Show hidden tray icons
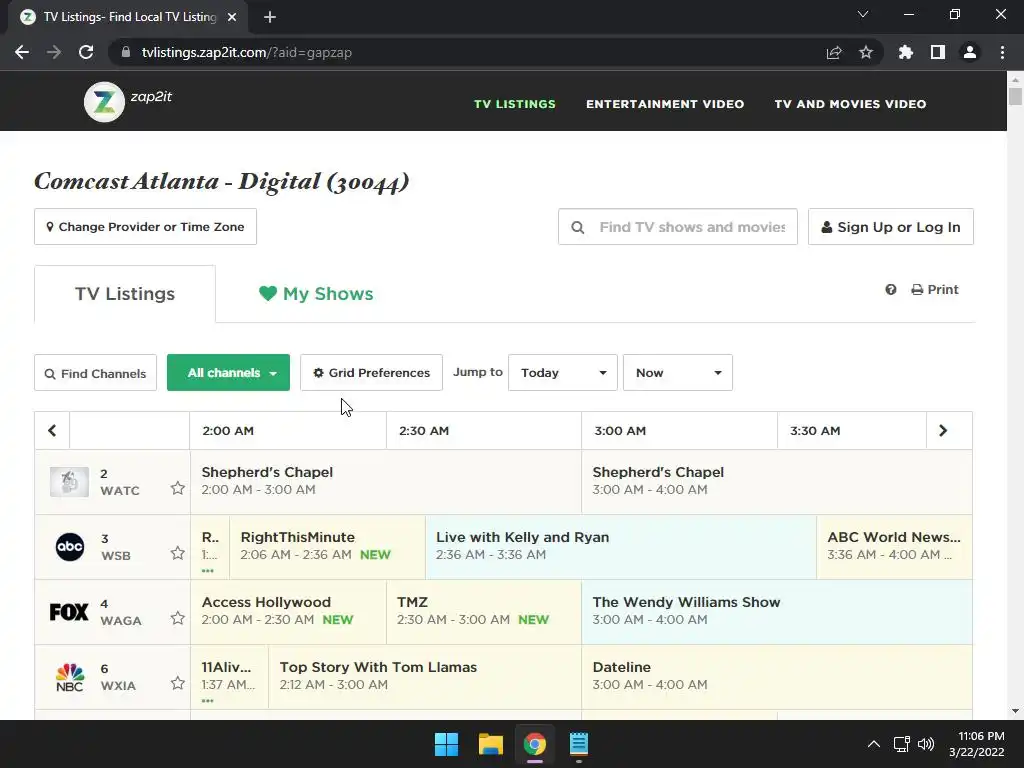The width and height of the screenshot is (1024, 768). click(873, 744)
